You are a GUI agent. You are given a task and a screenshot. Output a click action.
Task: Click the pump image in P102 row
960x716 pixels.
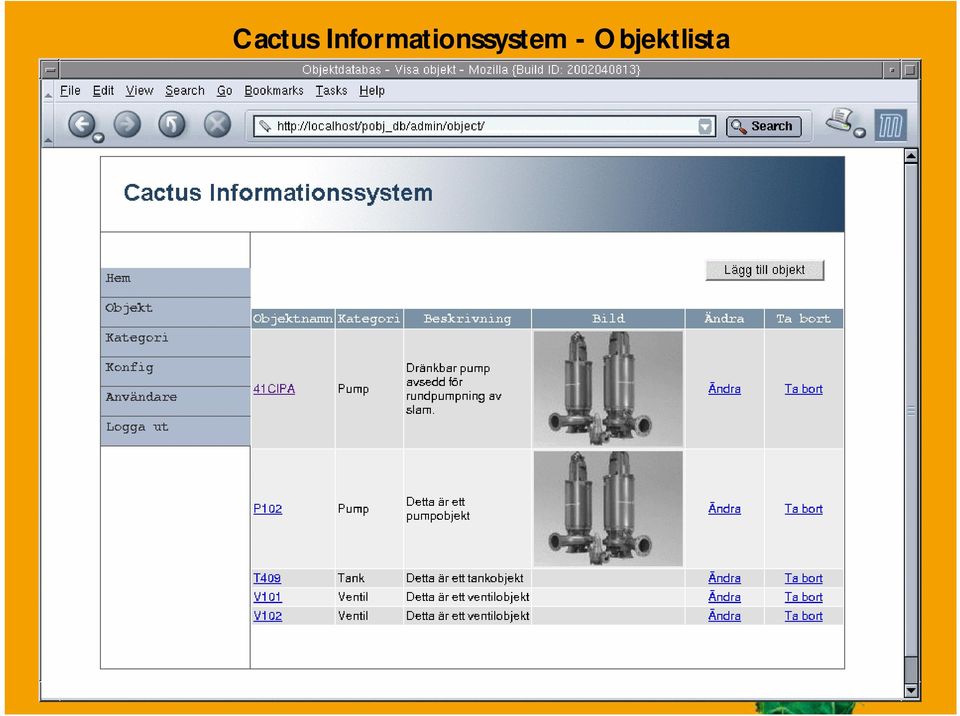pos(608,509)
